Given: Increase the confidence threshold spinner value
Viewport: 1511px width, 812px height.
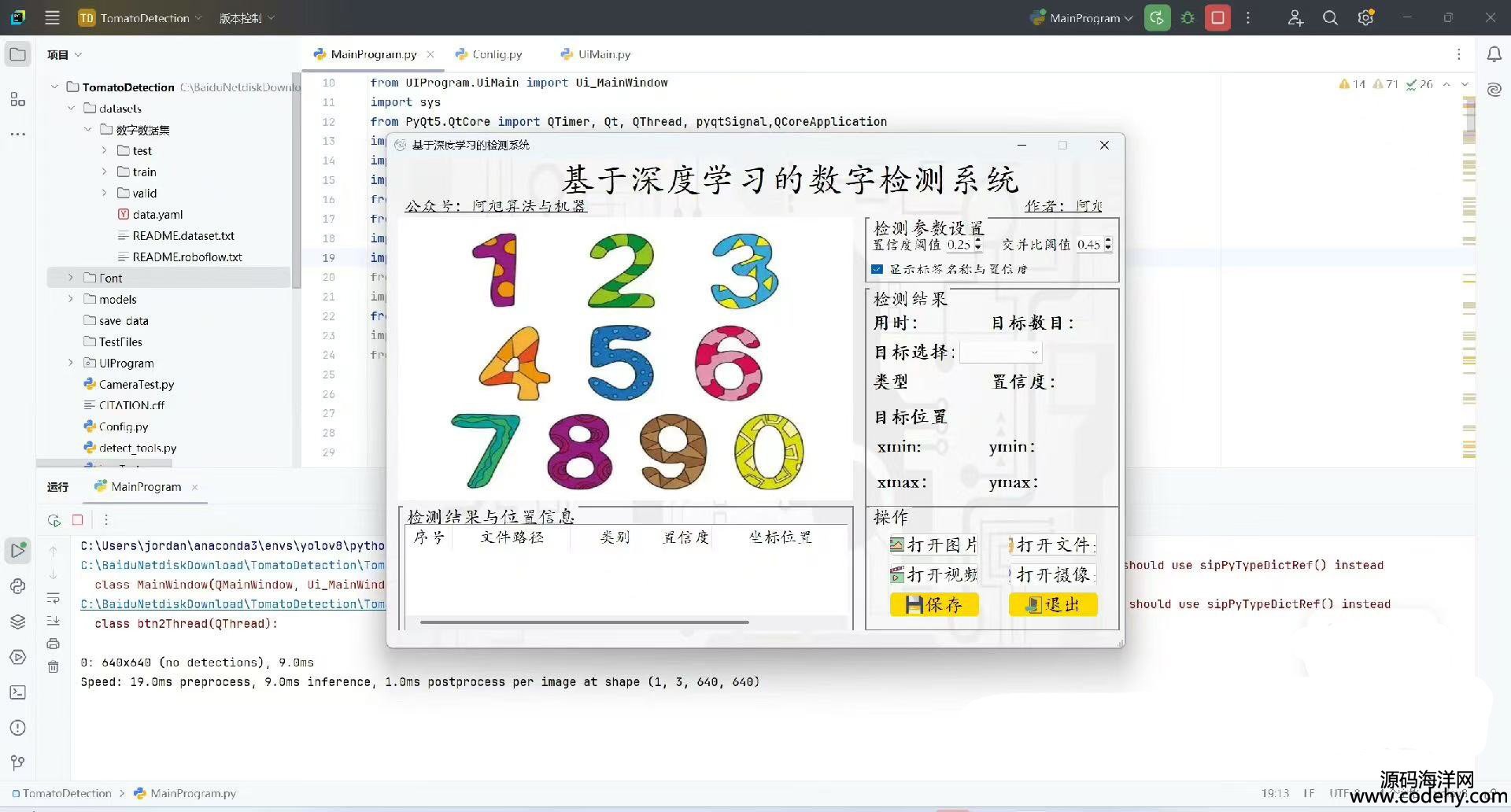Looking at the screenshot, I should [977, 241].
